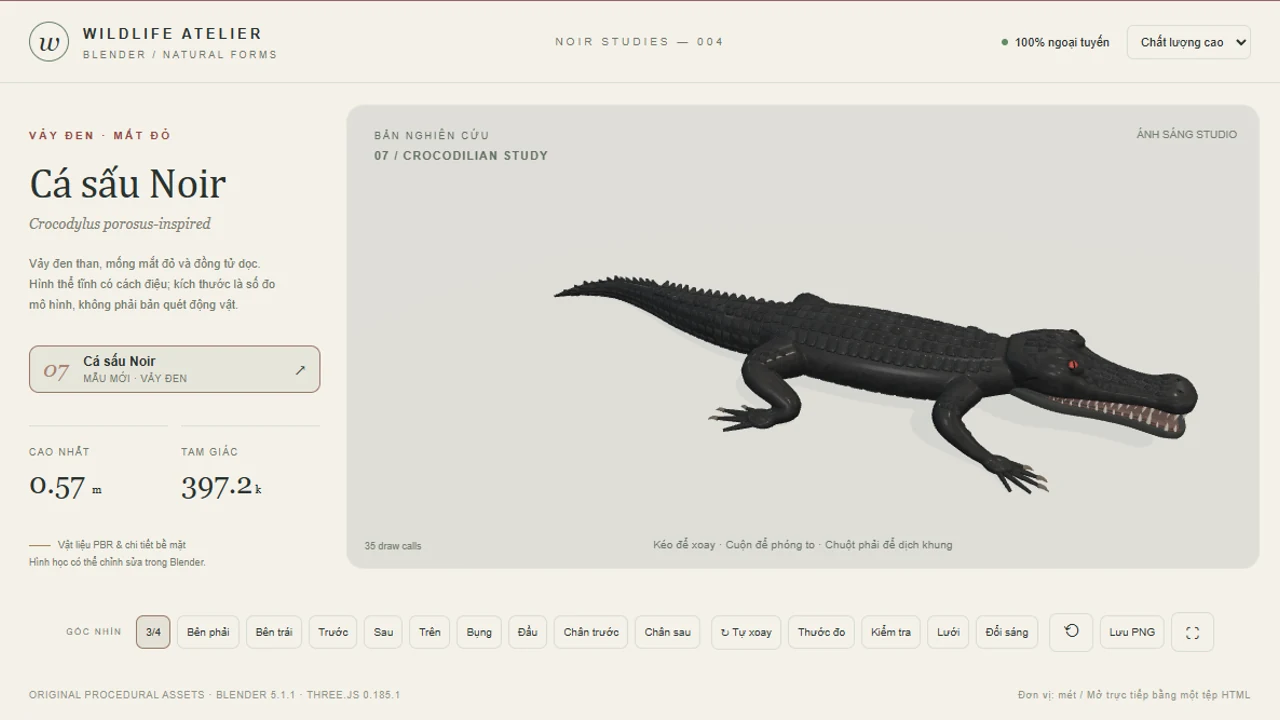Focus on Chân trước view
The height and width of the screenshot is (720, 1280).
pyautogui.click(x=591, y=632)
